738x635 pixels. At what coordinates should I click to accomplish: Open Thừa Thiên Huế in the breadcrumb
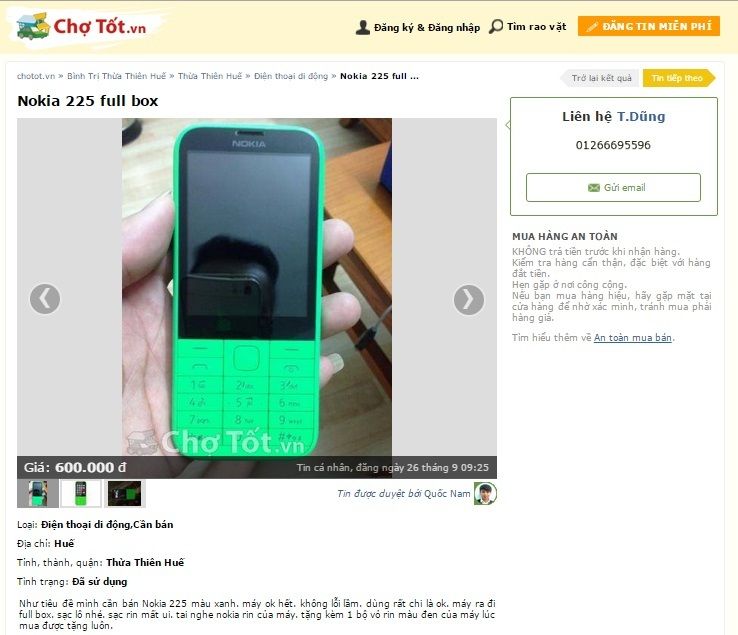tap(210, 76)
